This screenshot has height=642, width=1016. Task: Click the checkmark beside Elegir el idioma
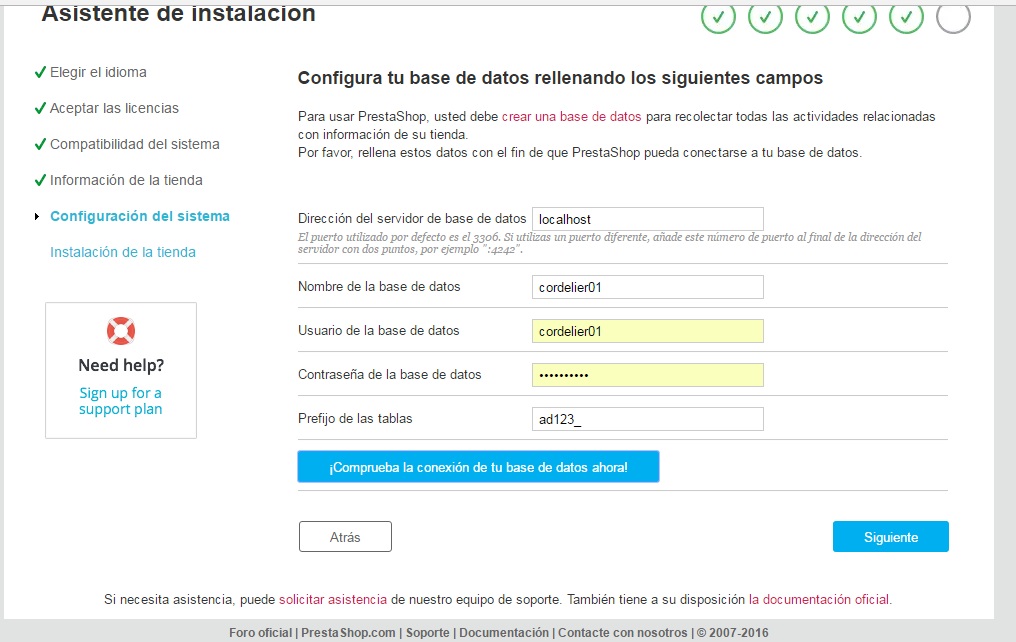(40, 72)
